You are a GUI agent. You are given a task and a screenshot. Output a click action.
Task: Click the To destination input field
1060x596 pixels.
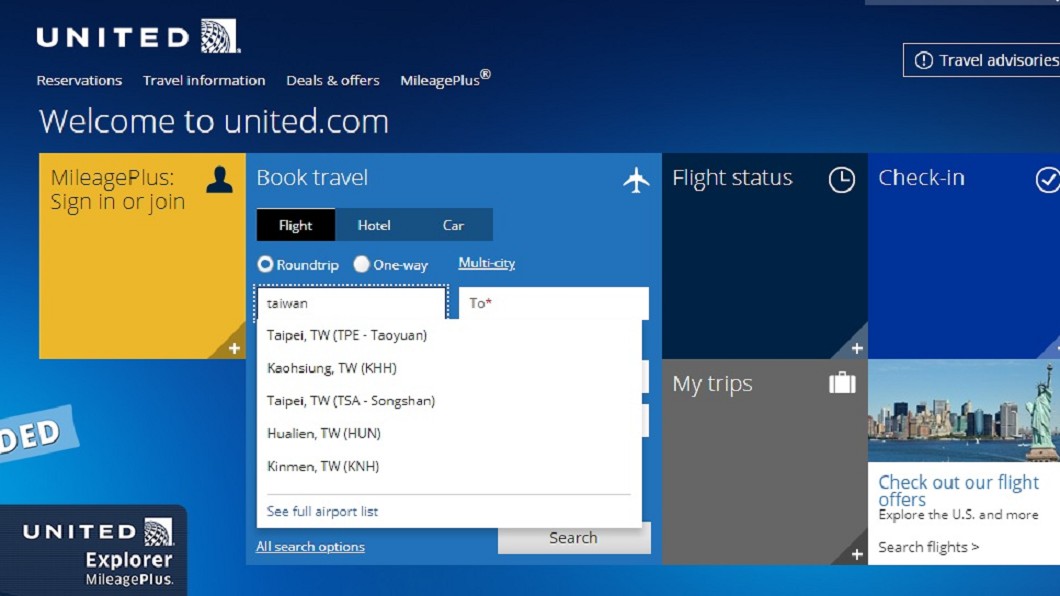pyautogui.click(x=554, y=303)
